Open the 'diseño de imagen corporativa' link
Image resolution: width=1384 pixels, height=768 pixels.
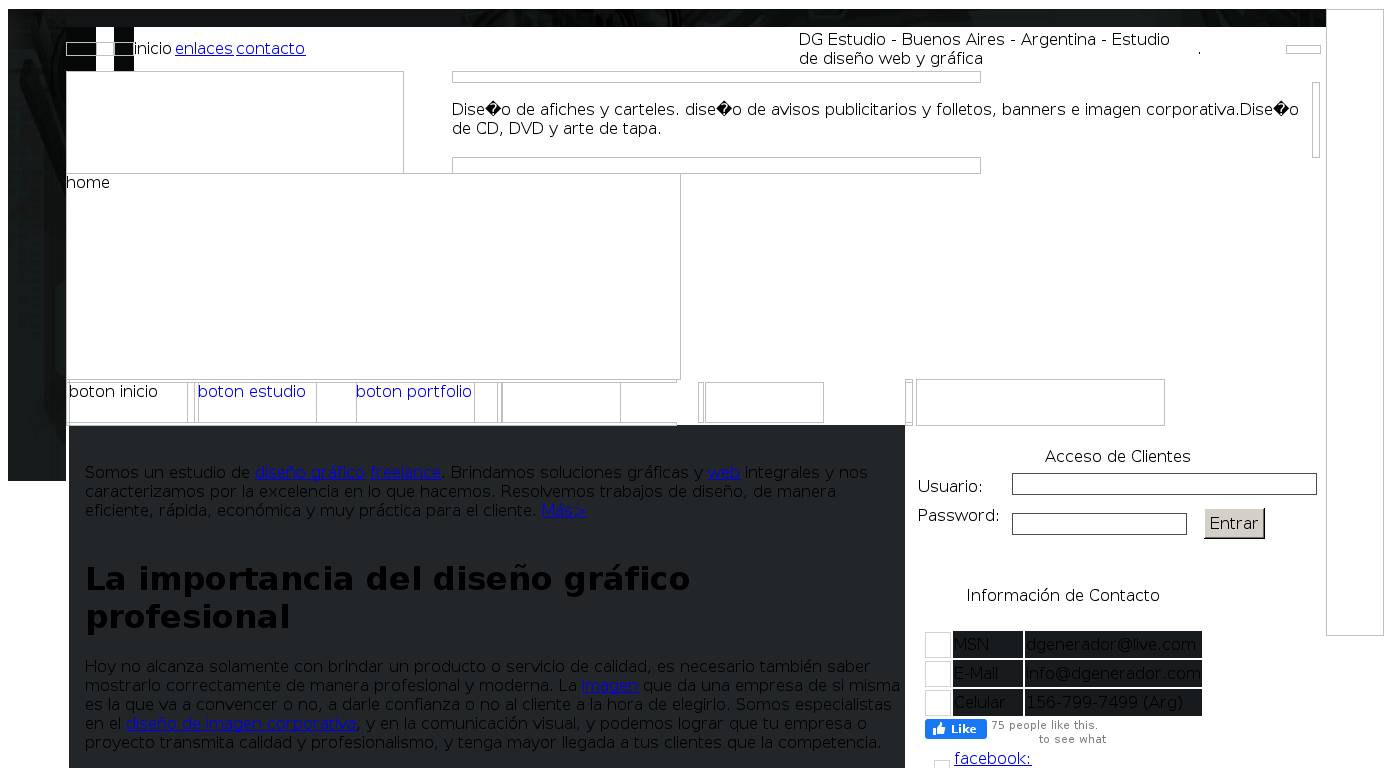(x=240, y=724)
